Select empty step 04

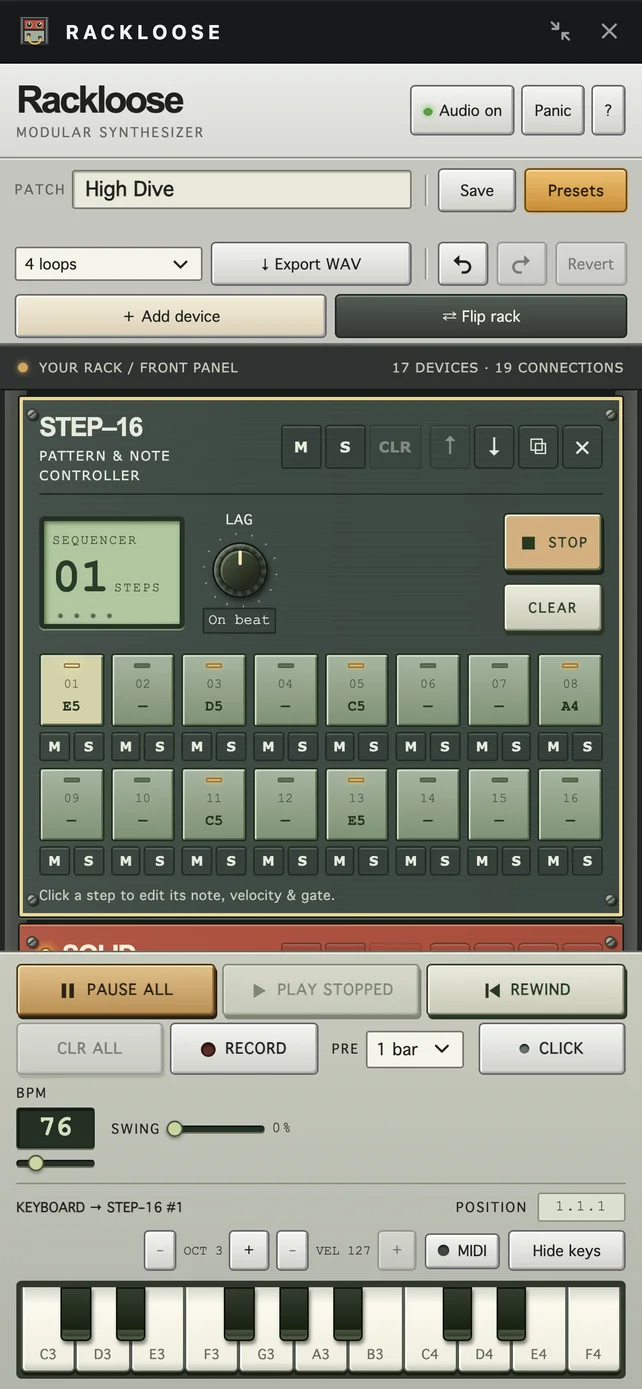[x=285, y=690]
